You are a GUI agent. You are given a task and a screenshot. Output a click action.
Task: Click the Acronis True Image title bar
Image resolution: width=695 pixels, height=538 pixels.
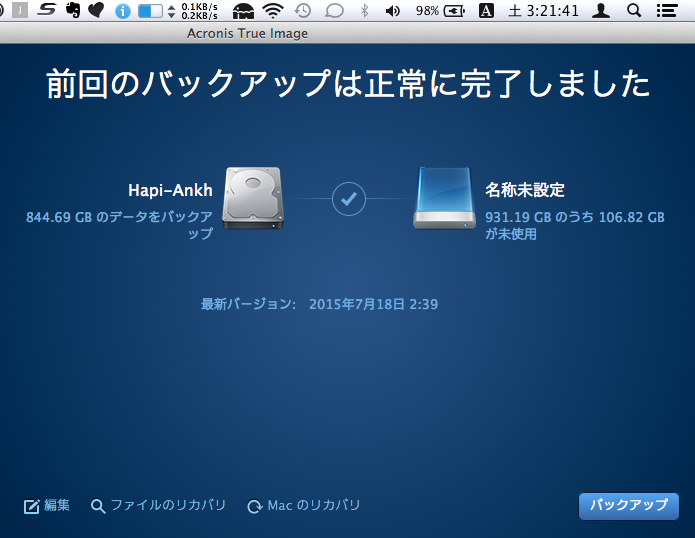click(x=348, y=33)
